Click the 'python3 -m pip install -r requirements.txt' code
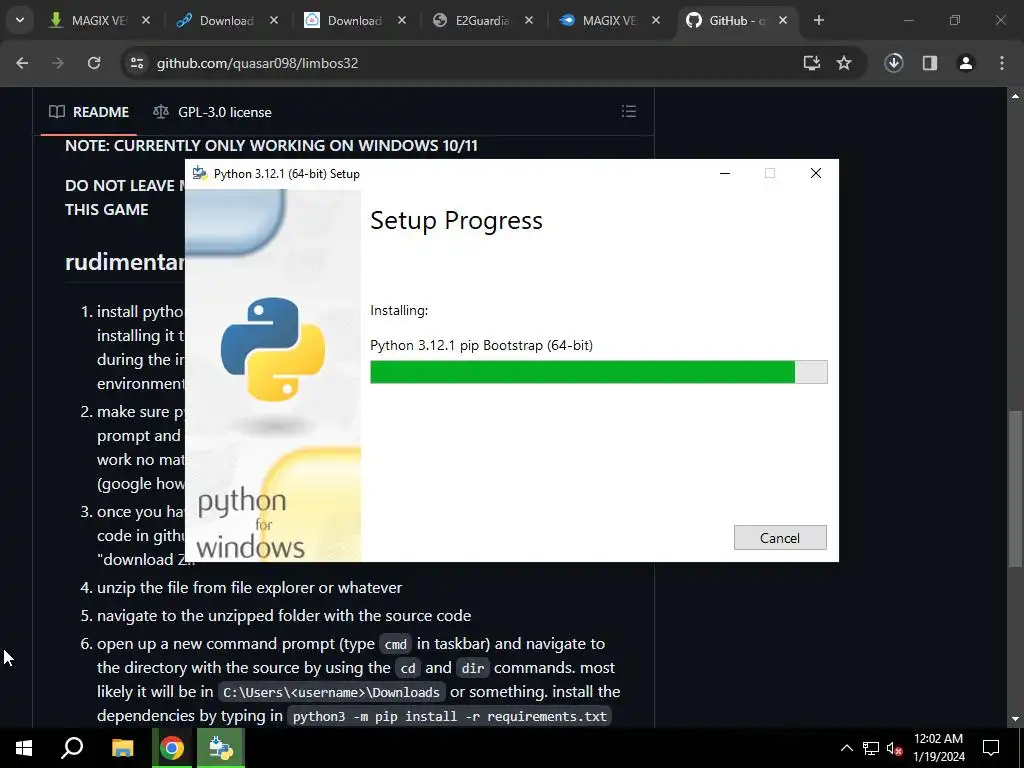Image resolution: width=1024 pixels, height=768 pixels. click(450, 716)
